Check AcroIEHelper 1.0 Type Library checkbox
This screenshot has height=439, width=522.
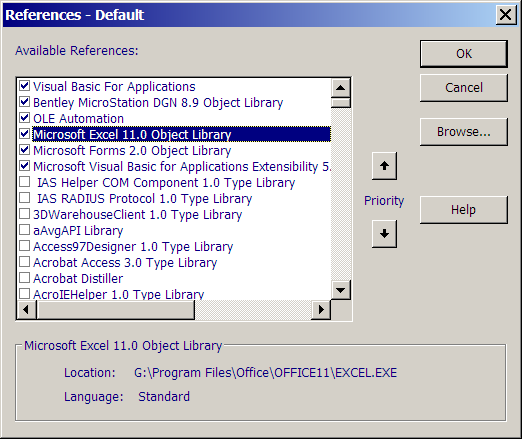(x=24, y=294)
